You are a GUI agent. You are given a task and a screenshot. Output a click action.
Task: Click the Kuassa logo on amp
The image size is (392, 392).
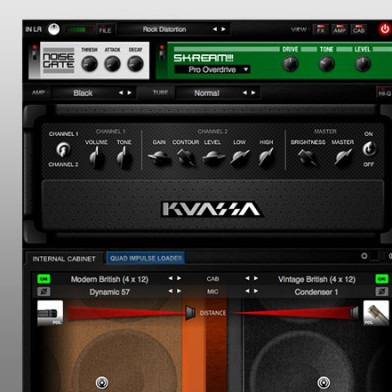click(x=212, y=210)
